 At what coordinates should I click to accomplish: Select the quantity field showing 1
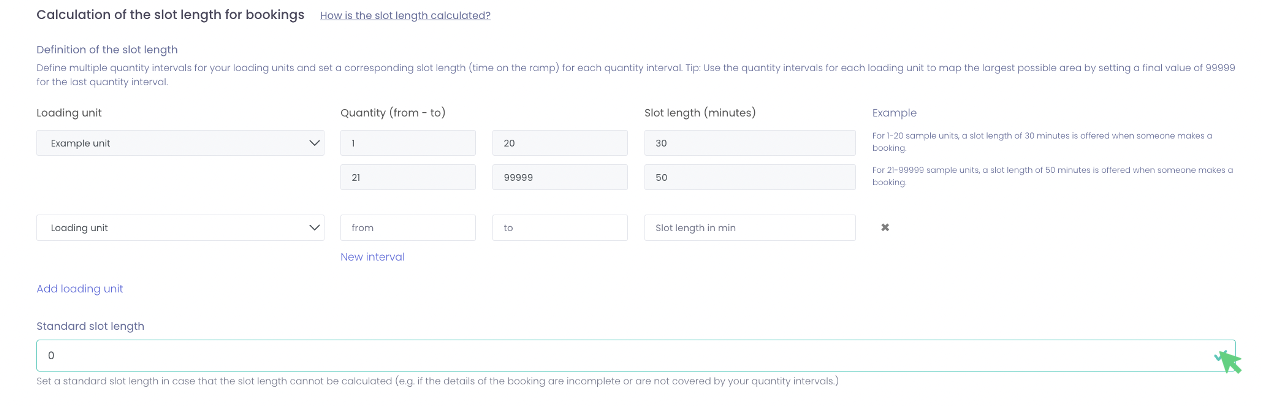click(407, 143)
